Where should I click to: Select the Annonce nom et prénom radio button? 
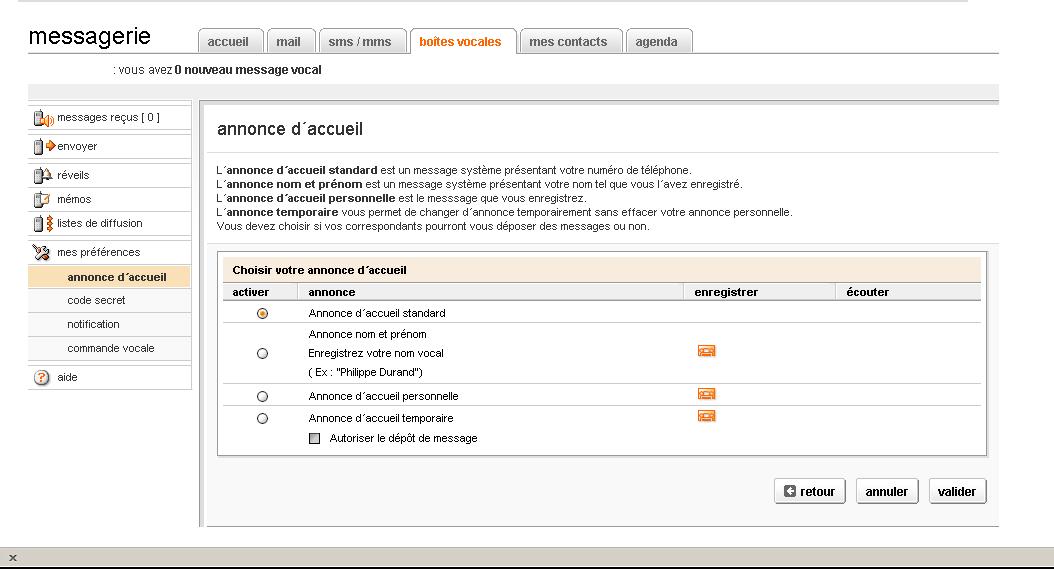(263, 354)
